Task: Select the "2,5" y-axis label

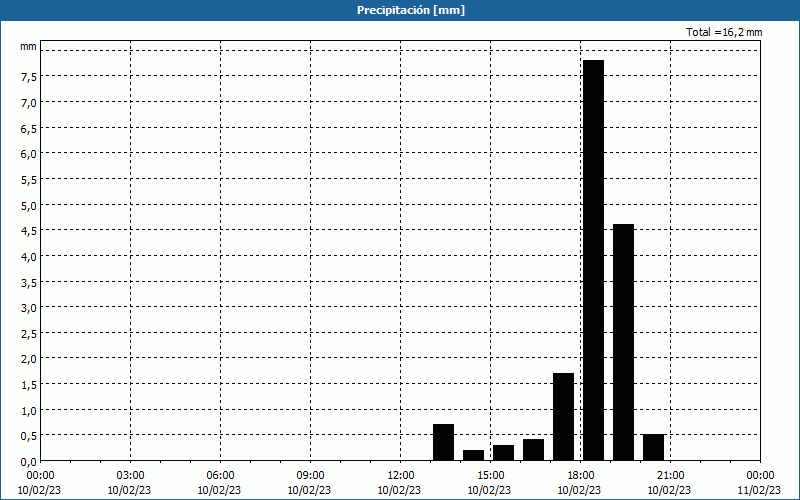Action: click(29, 333)
